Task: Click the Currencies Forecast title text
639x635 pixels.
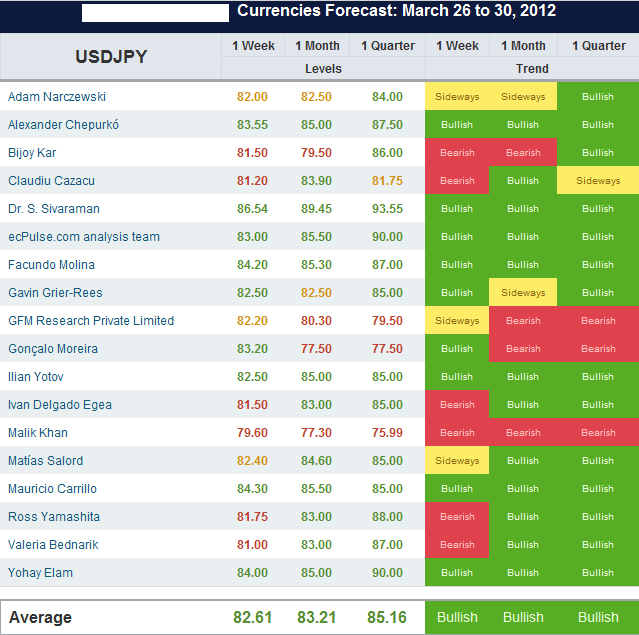Action: coord(397,11)
